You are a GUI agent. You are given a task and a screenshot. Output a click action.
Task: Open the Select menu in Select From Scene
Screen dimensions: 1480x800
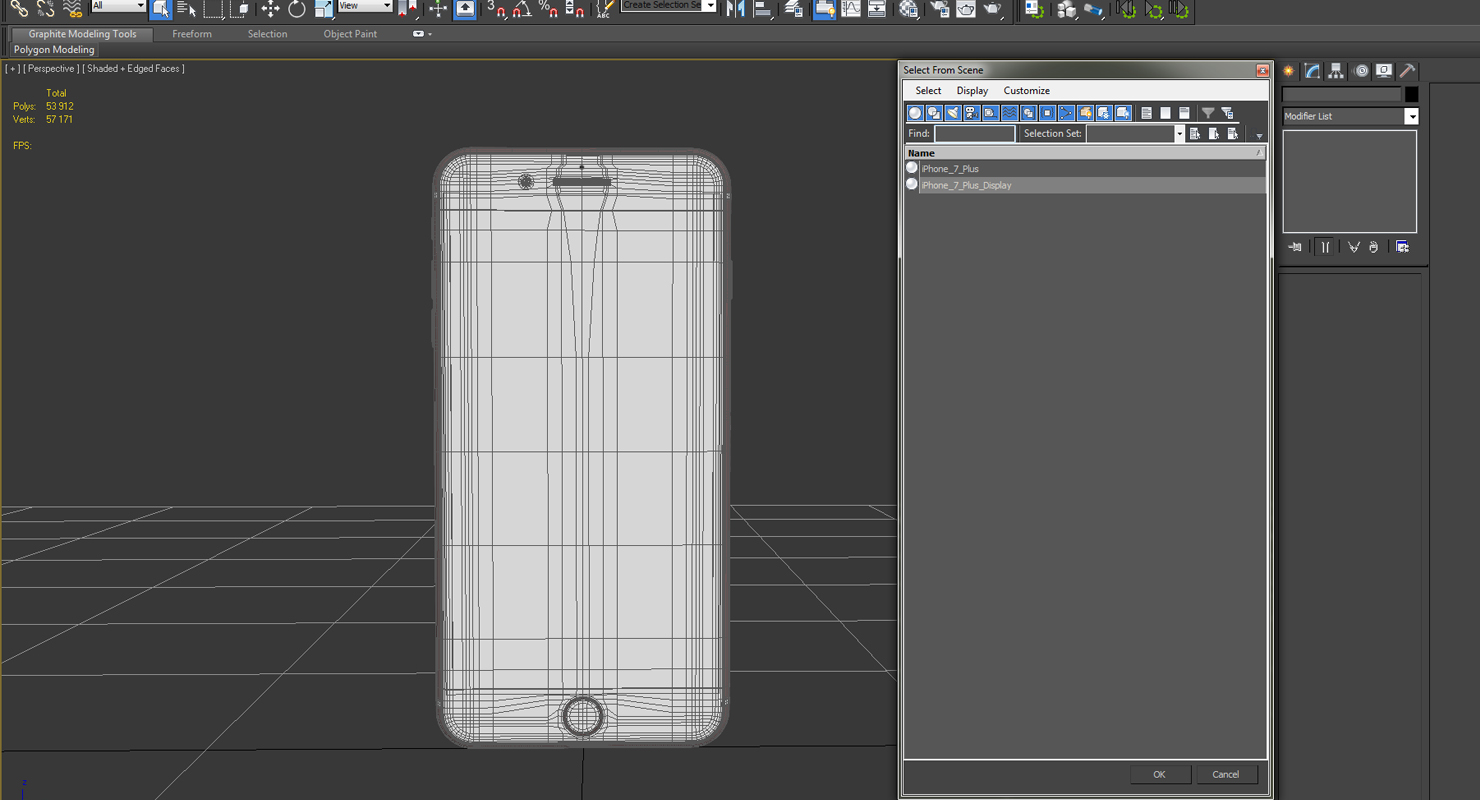point(928,91)
